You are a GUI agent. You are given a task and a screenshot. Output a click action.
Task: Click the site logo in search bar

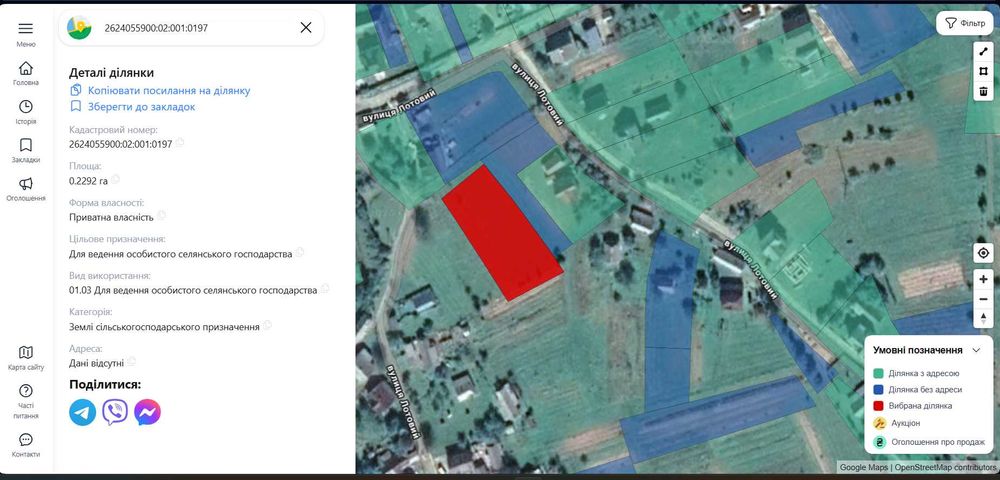79,27
